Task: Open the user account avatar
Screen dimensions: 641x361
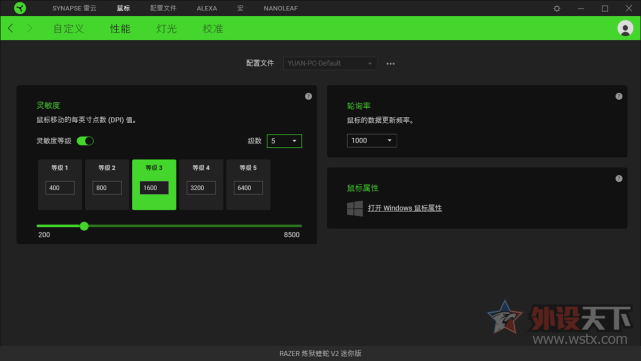Action: click(625, 28)
